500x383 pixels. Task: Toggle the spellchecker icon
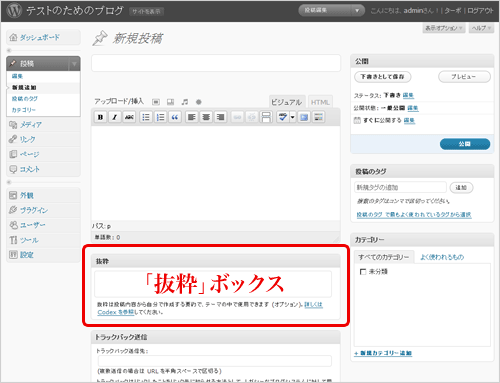point(283,117)
